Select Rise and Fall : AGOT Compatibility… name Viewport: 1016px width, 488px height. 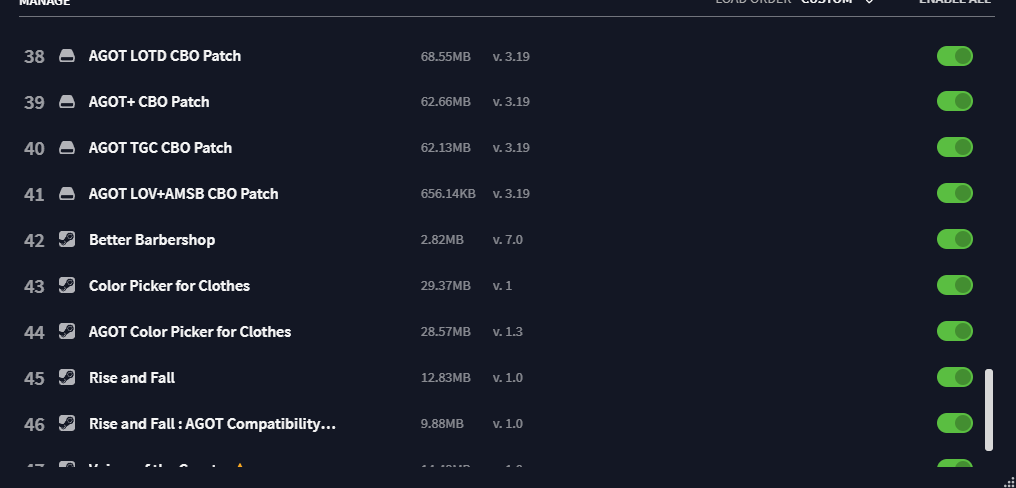coord(213,424)
